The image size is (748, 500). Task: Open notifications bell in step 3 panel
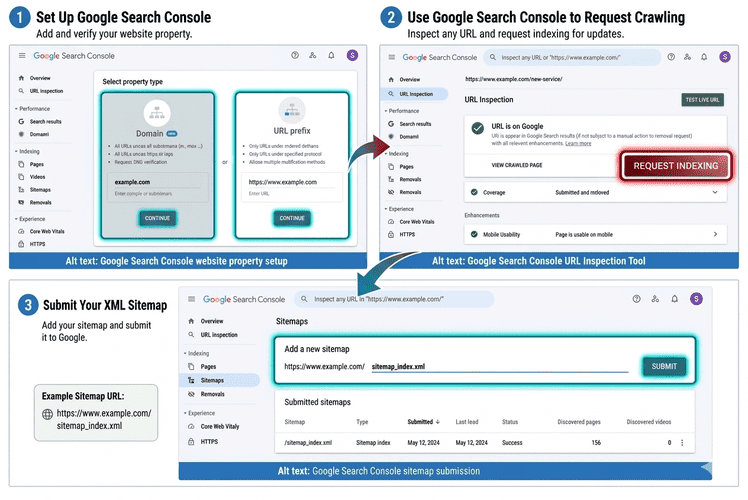tap(675, 299)
